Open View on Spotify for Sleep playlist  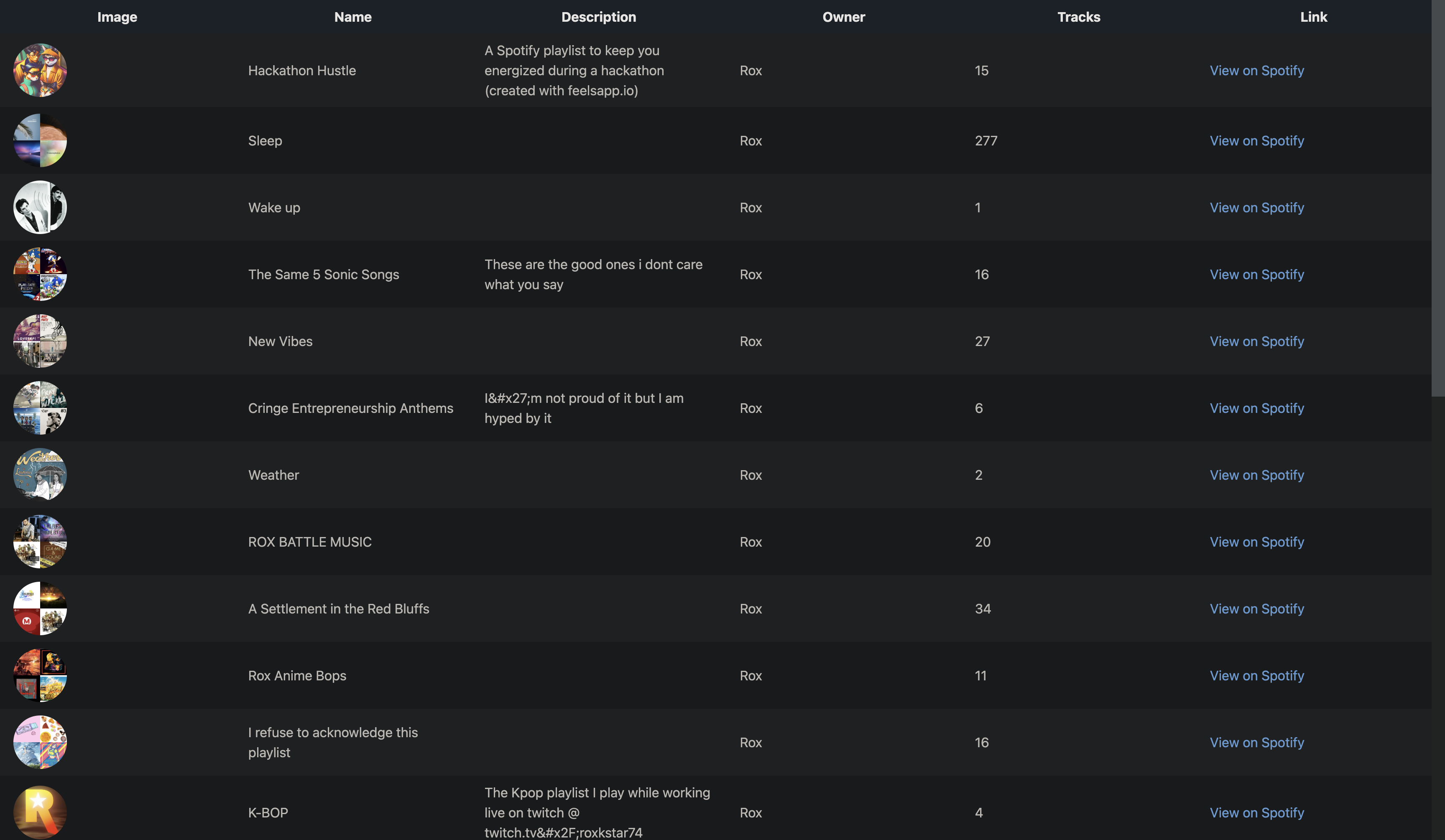1256,140
